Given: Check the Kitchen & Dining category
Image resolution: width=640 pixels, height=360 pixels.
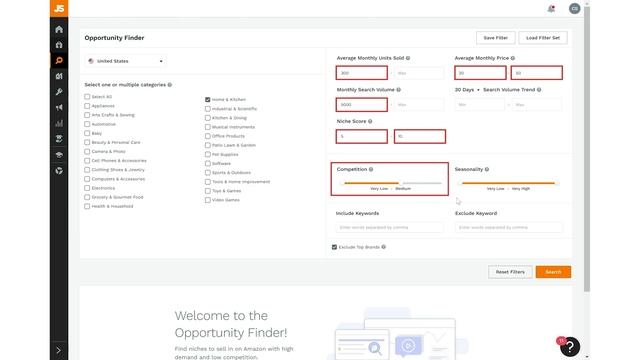Looking at the screenshot, I should click(x=208, y=118).
